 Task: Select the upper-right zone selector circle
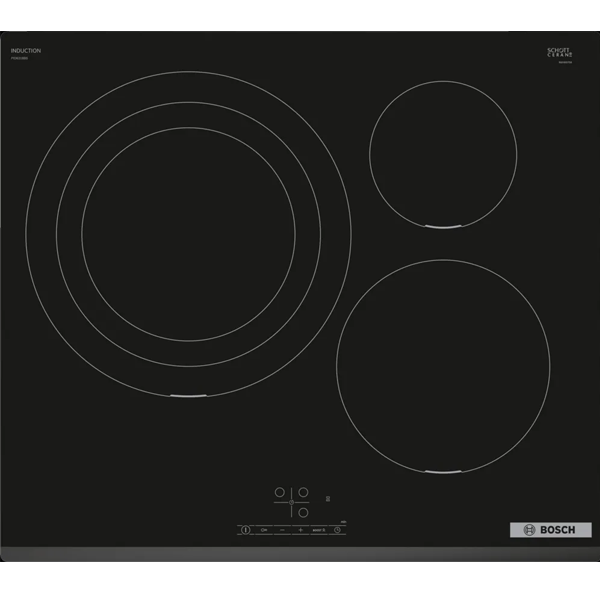pyautogui.click(x=302, y=493)
